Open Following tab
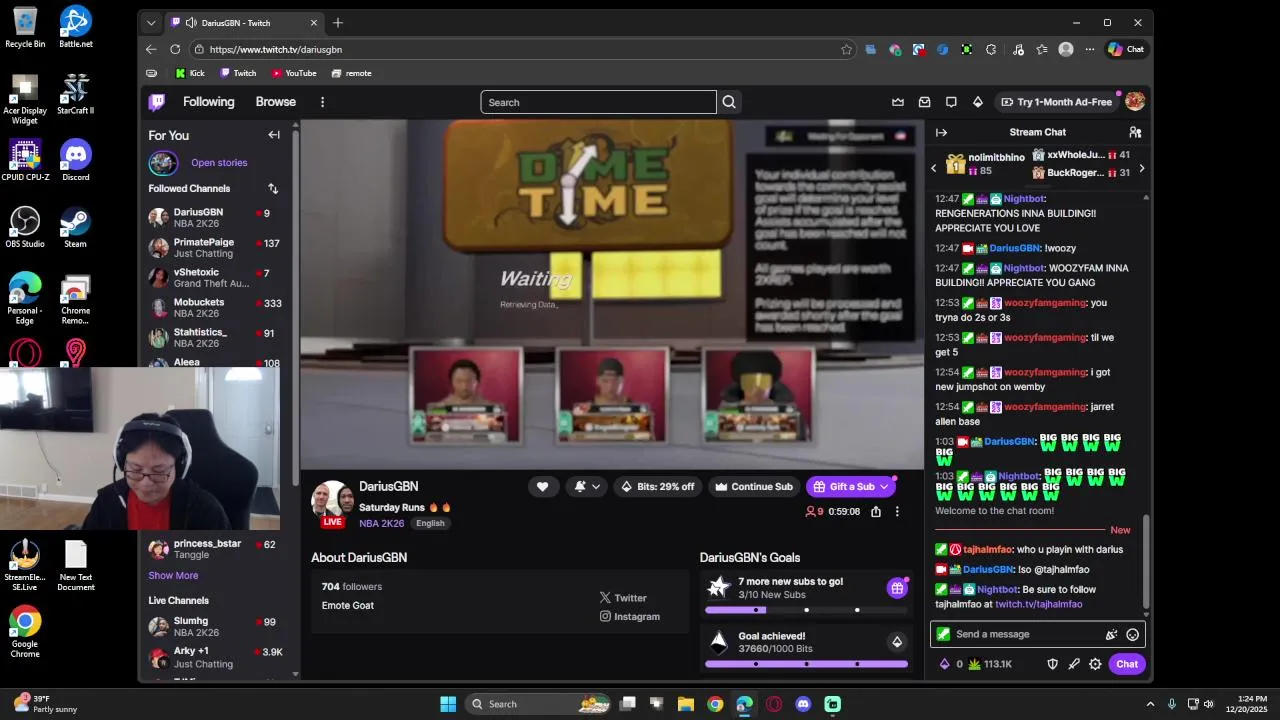The height and width of the screenshot is (720, 1280). point(208,102)
